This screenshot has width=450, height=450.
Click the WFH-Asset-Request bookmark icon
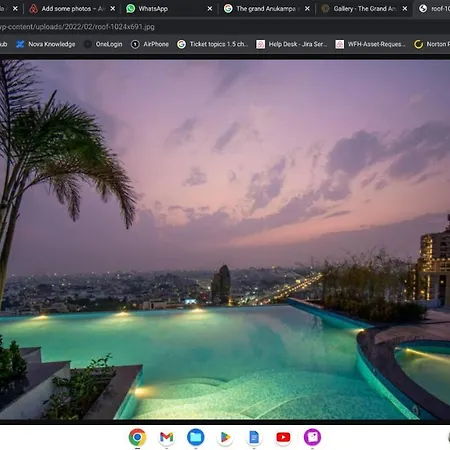340,44
